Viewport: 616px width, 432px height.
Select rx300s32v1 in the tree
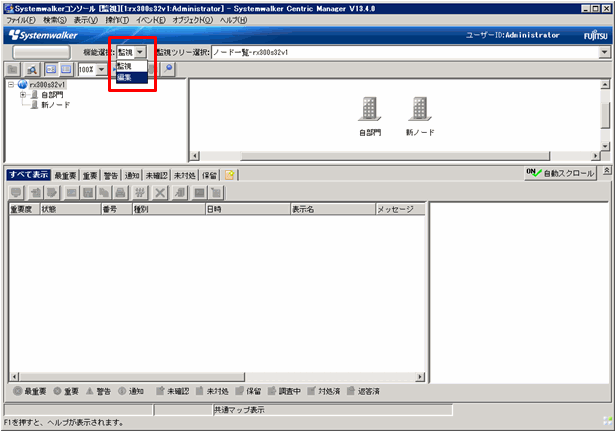tap(47, 84)
